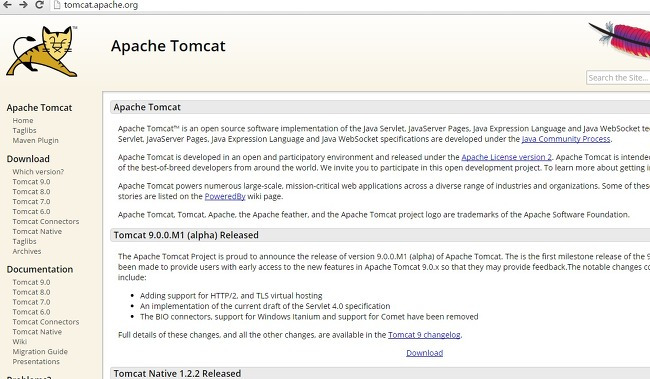Click the Apache feather logo

click(x=619, y=39)
